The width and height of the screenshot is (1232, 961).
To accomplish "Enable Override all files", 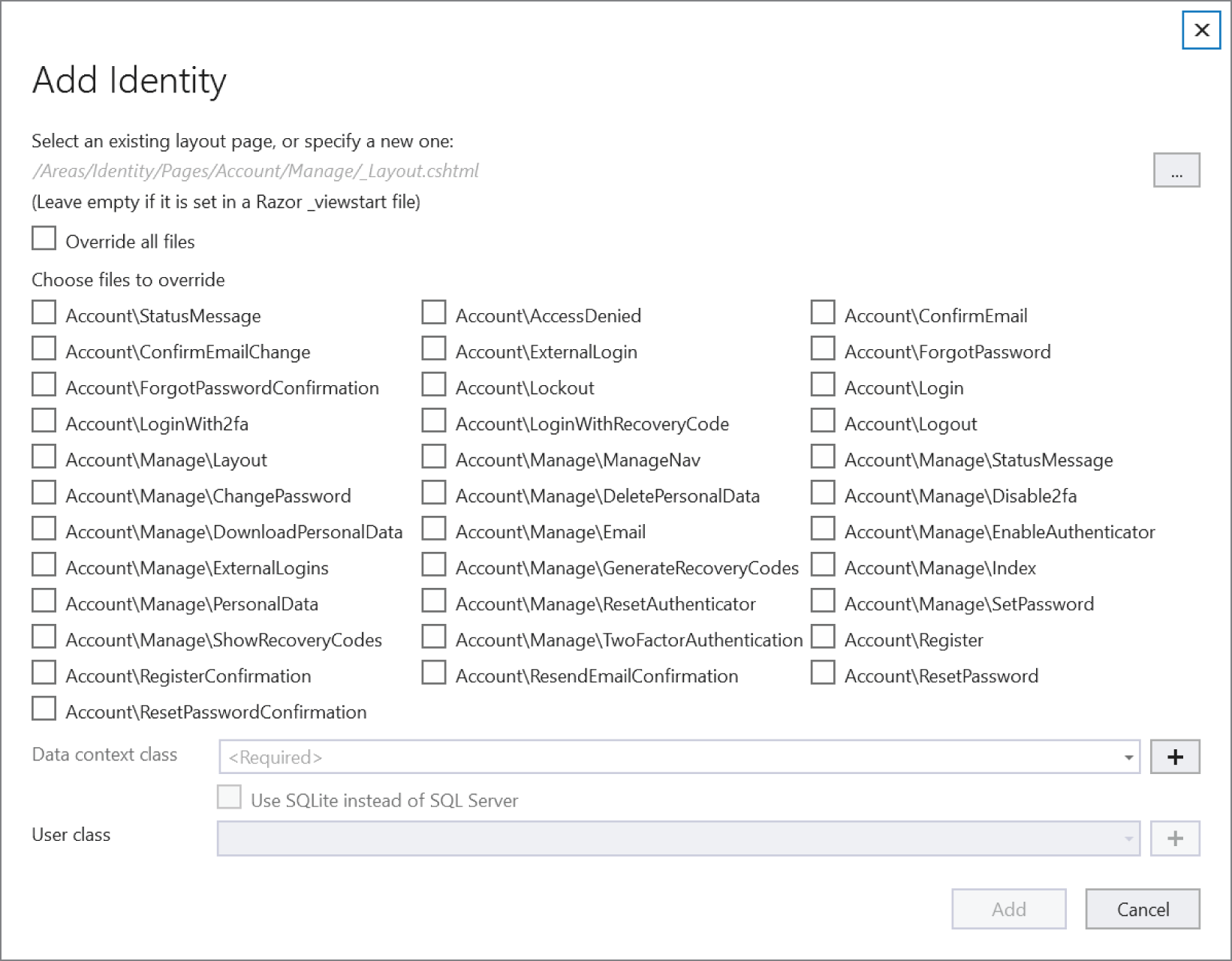I will 44,238.
